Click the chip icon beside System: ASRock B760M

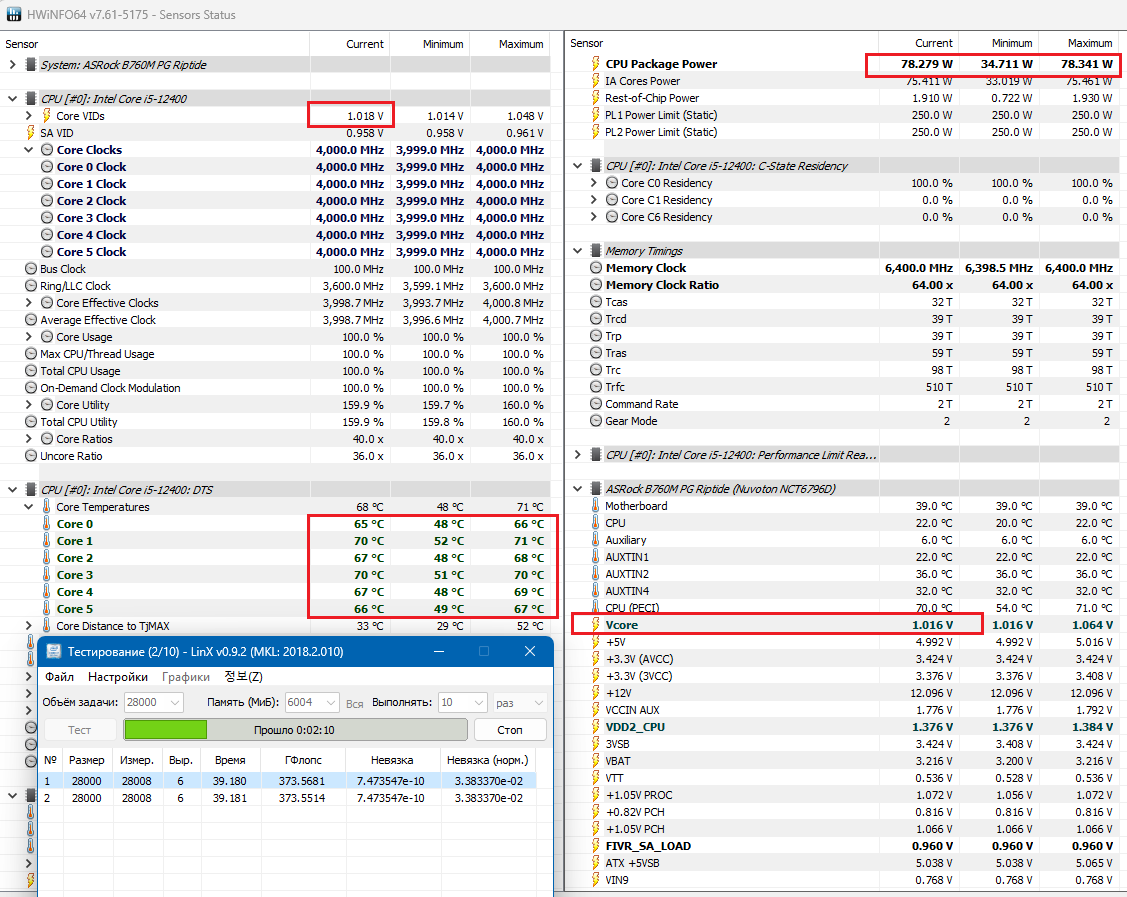(x=30, y=64)
